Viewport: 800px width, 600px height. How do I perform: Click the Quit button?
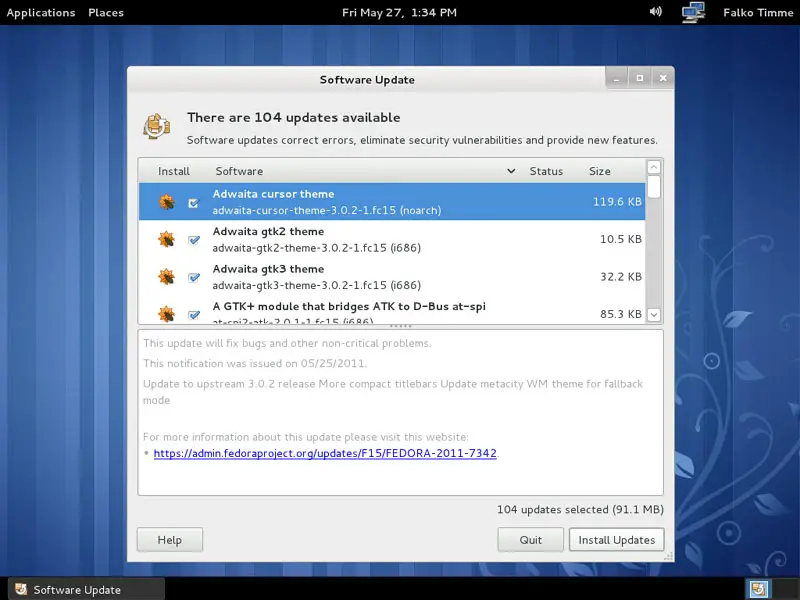tap(531, 540)
